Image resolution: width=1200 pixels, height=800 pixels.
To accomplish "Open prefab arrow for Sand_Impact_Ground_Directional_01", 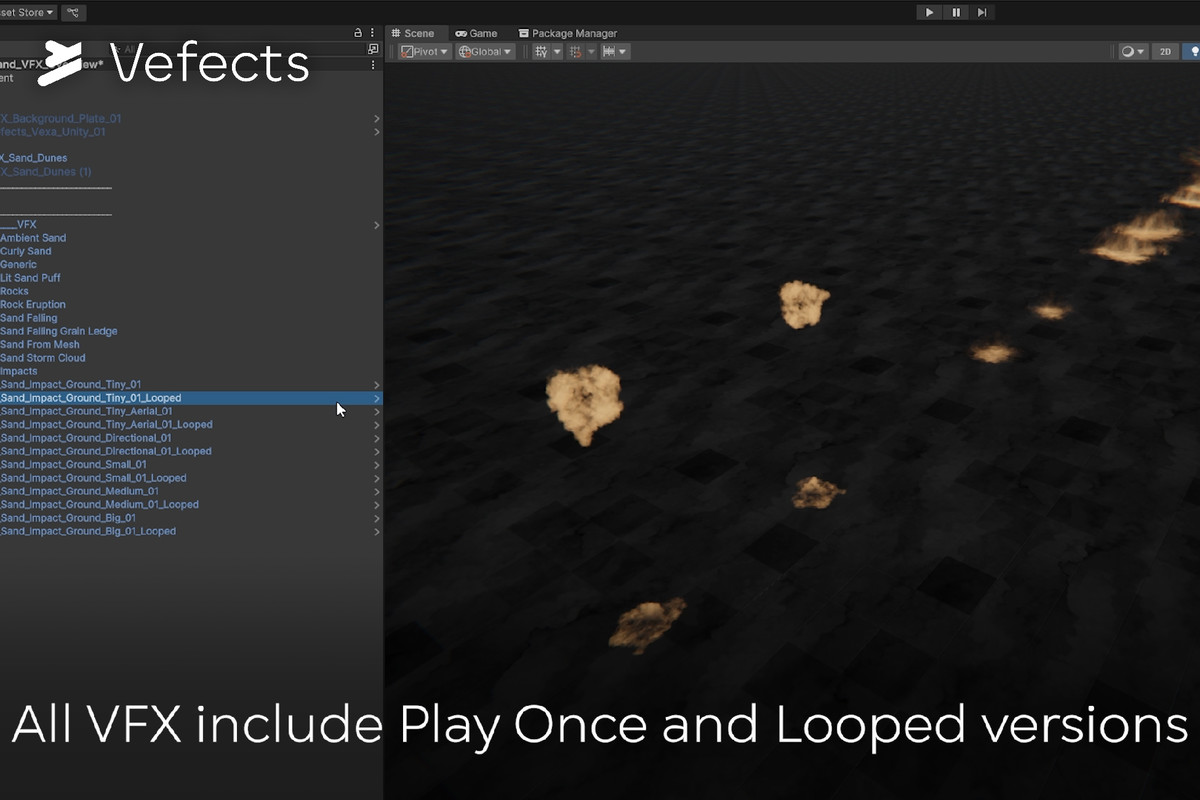I will tap(377, 438).
